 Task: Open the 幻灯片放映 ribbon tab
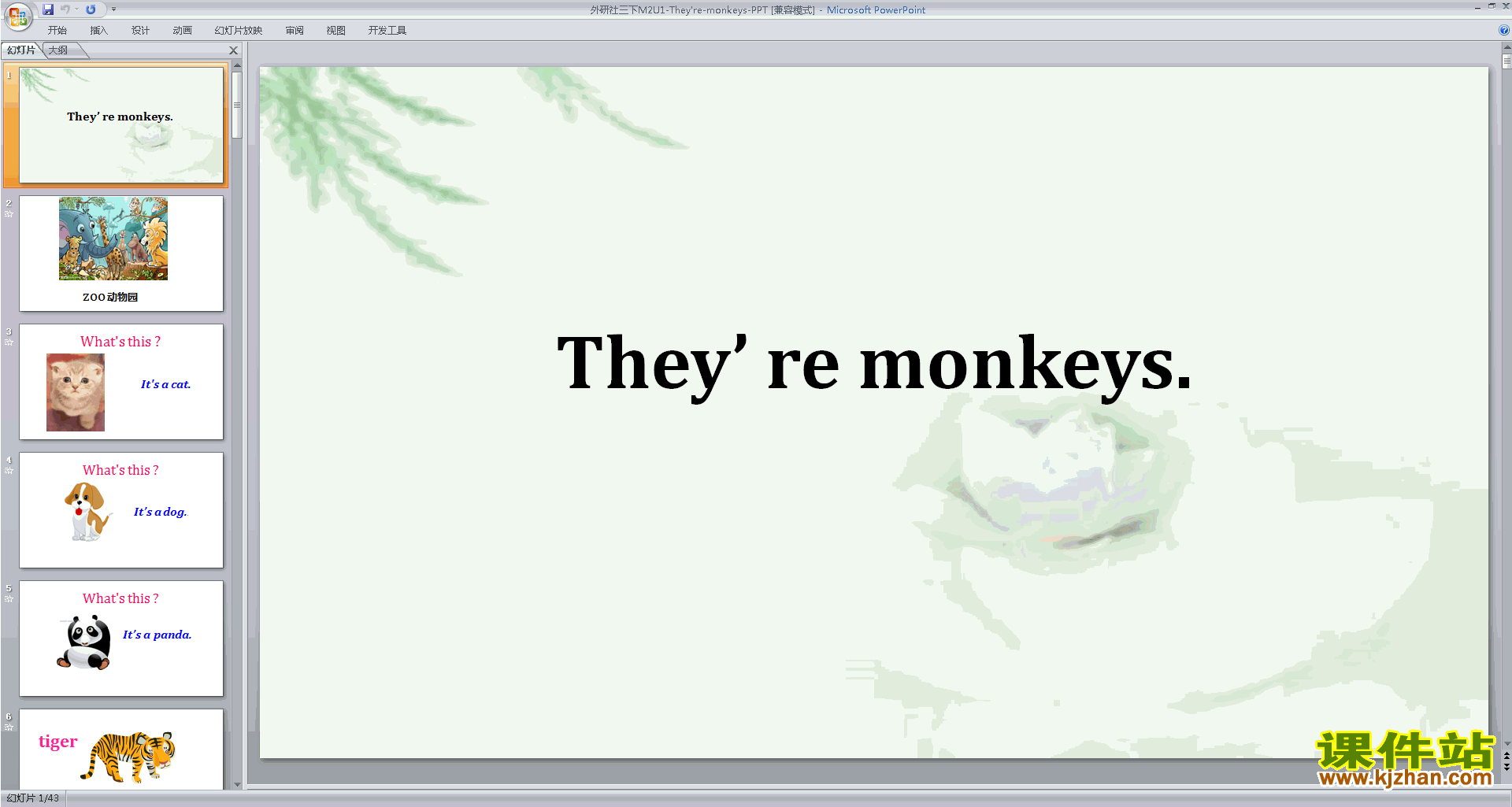239,31
